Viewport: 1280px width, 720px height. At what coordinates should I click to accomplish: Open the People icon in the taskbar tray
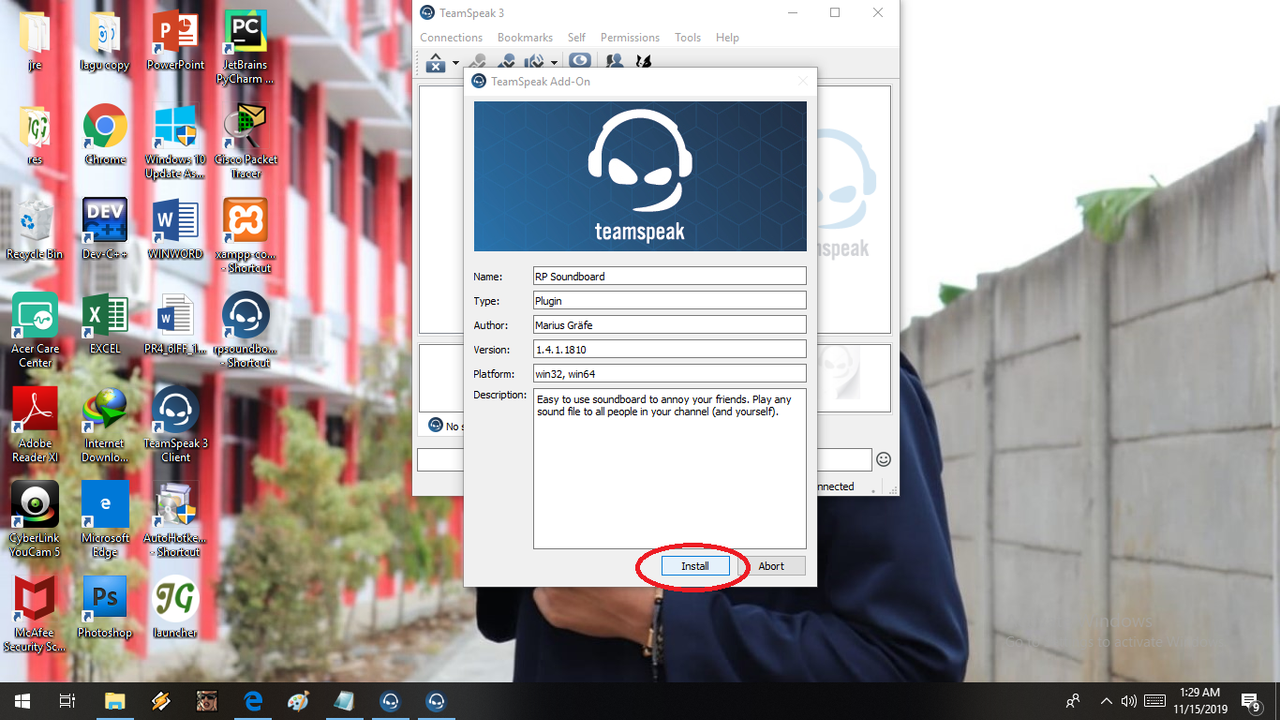click(x=1073, y=701)
